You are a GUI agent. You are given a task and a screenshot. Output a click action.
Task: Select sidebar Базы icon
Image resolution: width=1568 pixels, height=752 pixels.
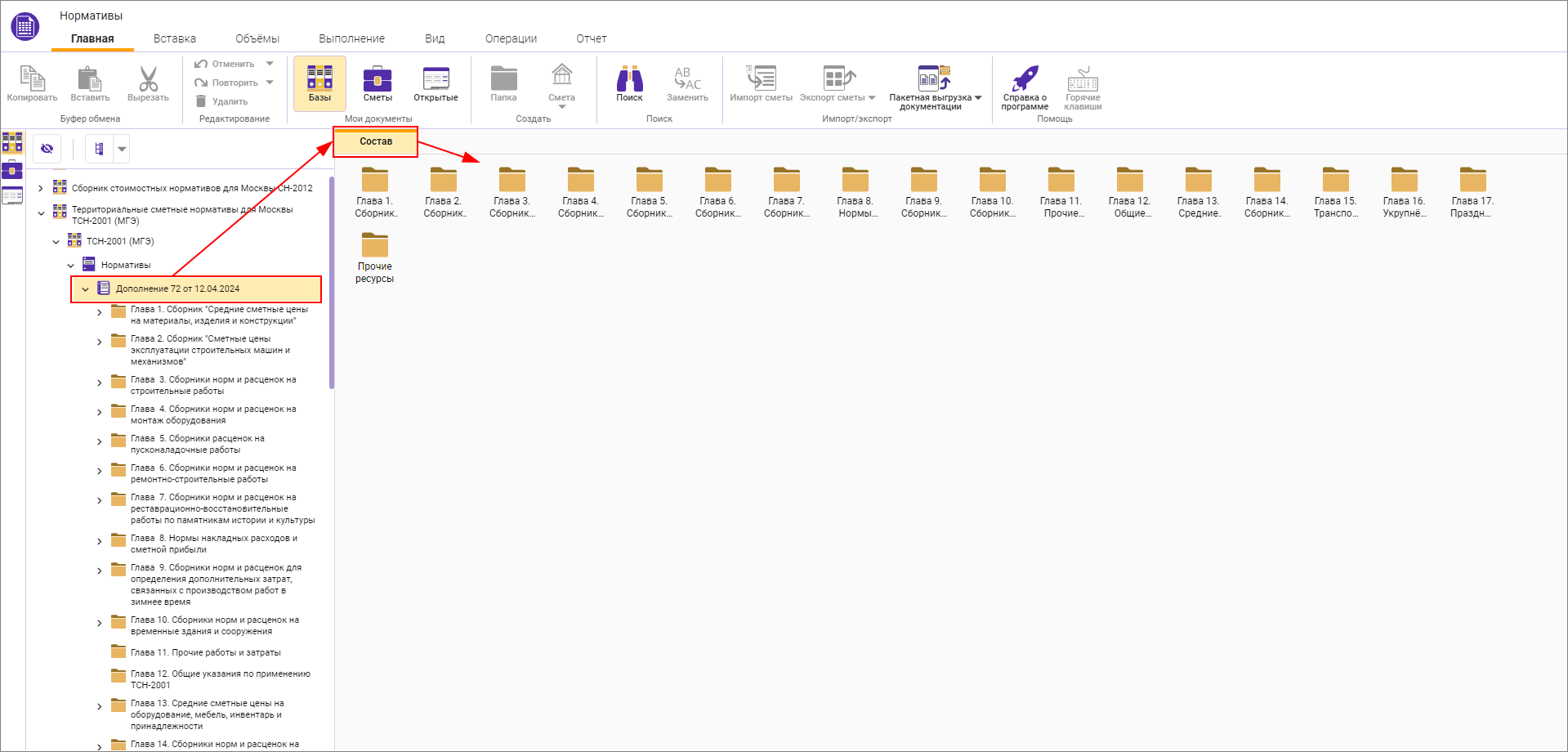pyautogui.click(x=12, y=143)
